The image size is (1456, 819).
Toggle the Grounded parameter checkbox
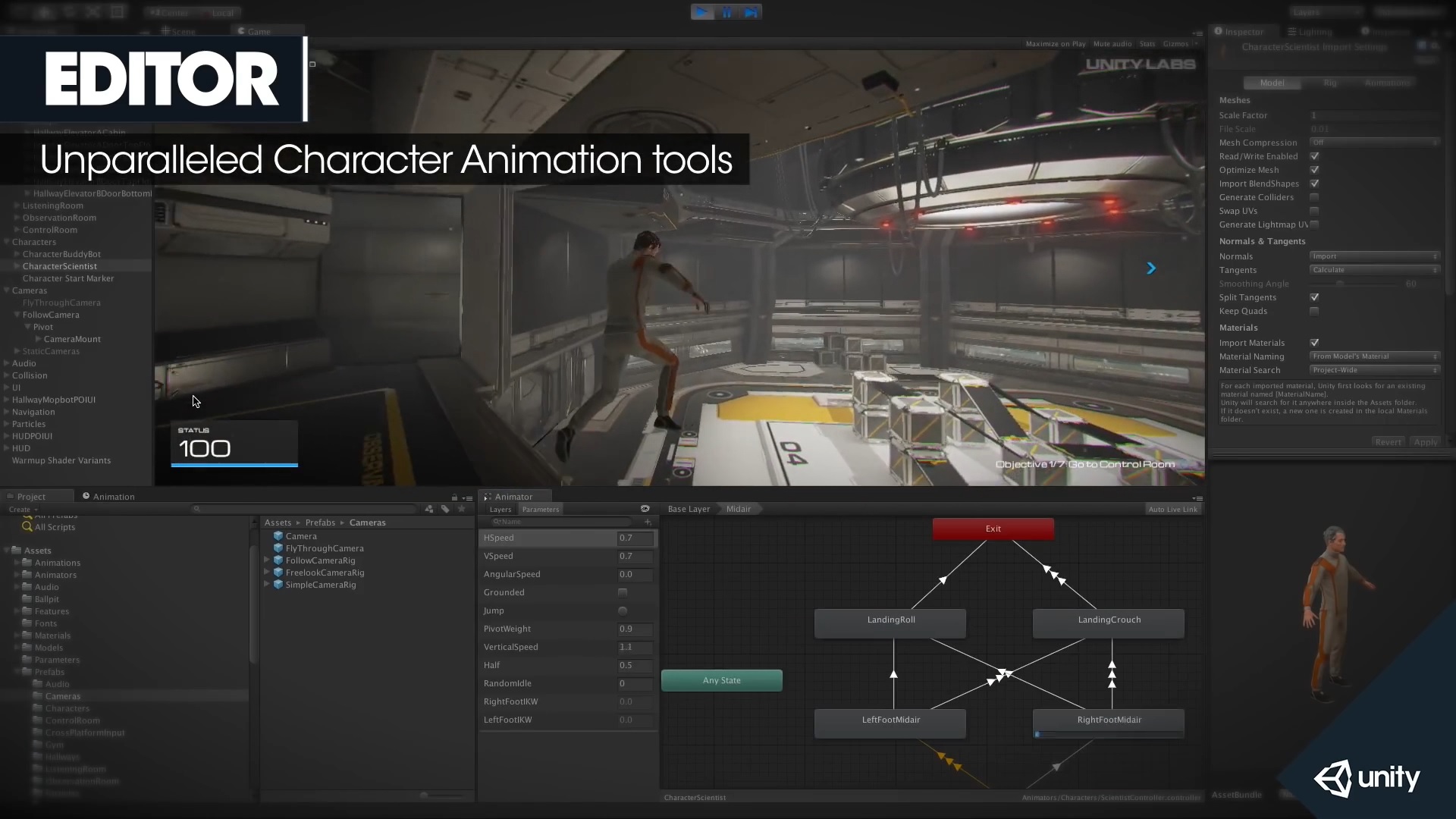click(x=623, y=592)
